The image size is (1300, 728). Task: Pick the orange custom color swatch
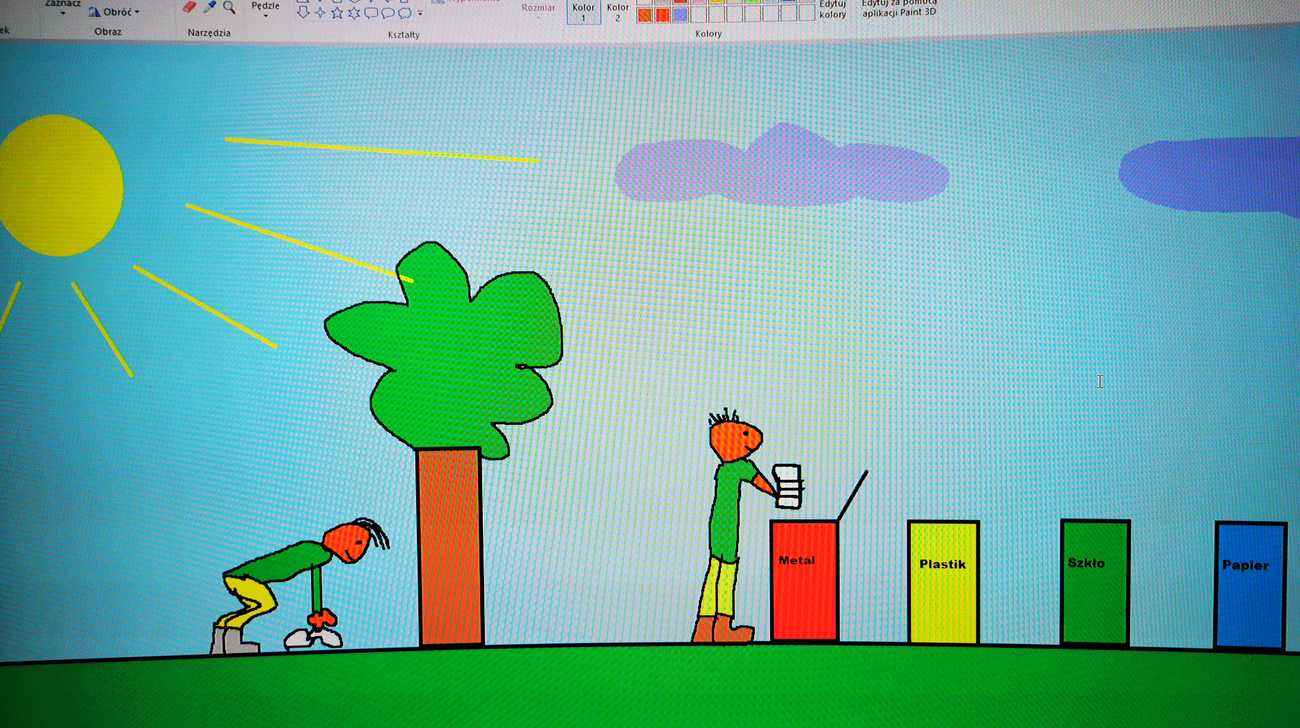(x=645, y=14)
